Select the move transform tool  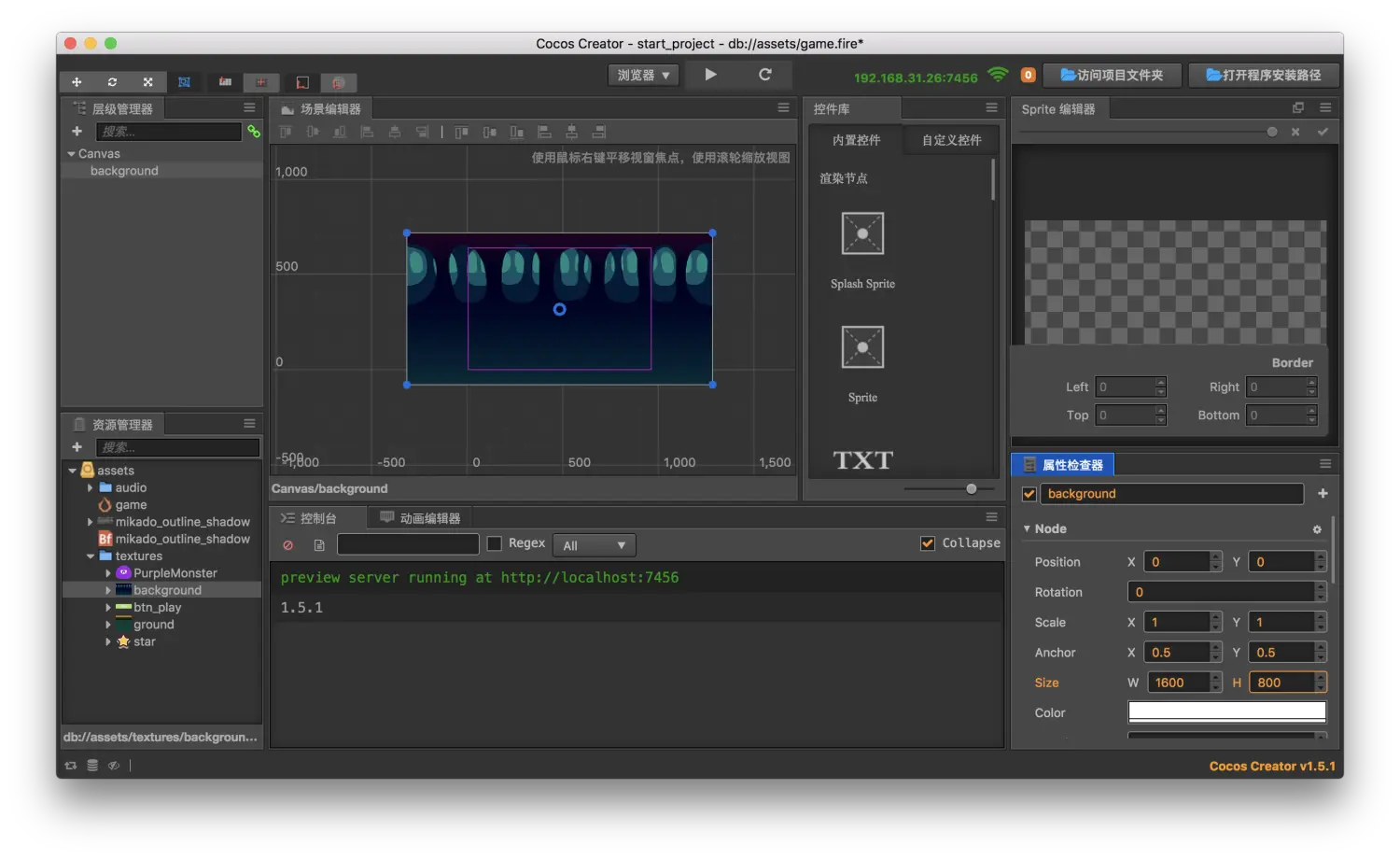point(77,82)
